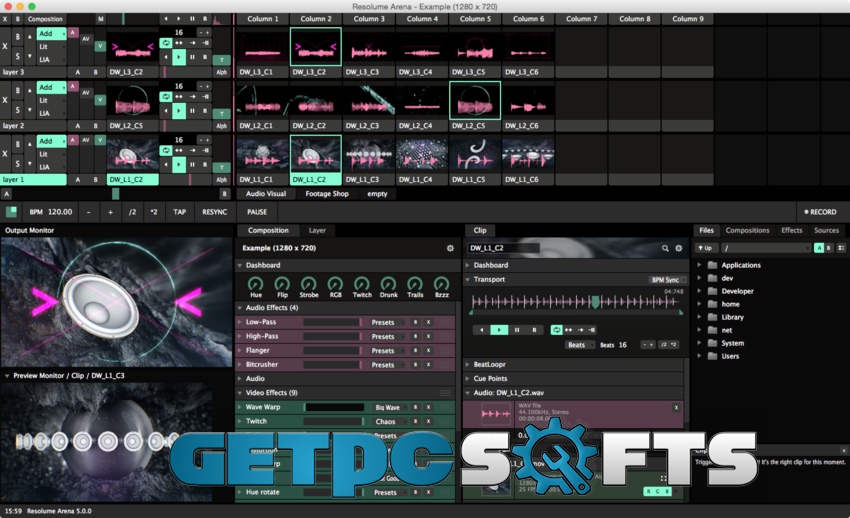Play composition forwards in the top bar
The width and height of the screenshot is (850, 518).
(179, 19)
